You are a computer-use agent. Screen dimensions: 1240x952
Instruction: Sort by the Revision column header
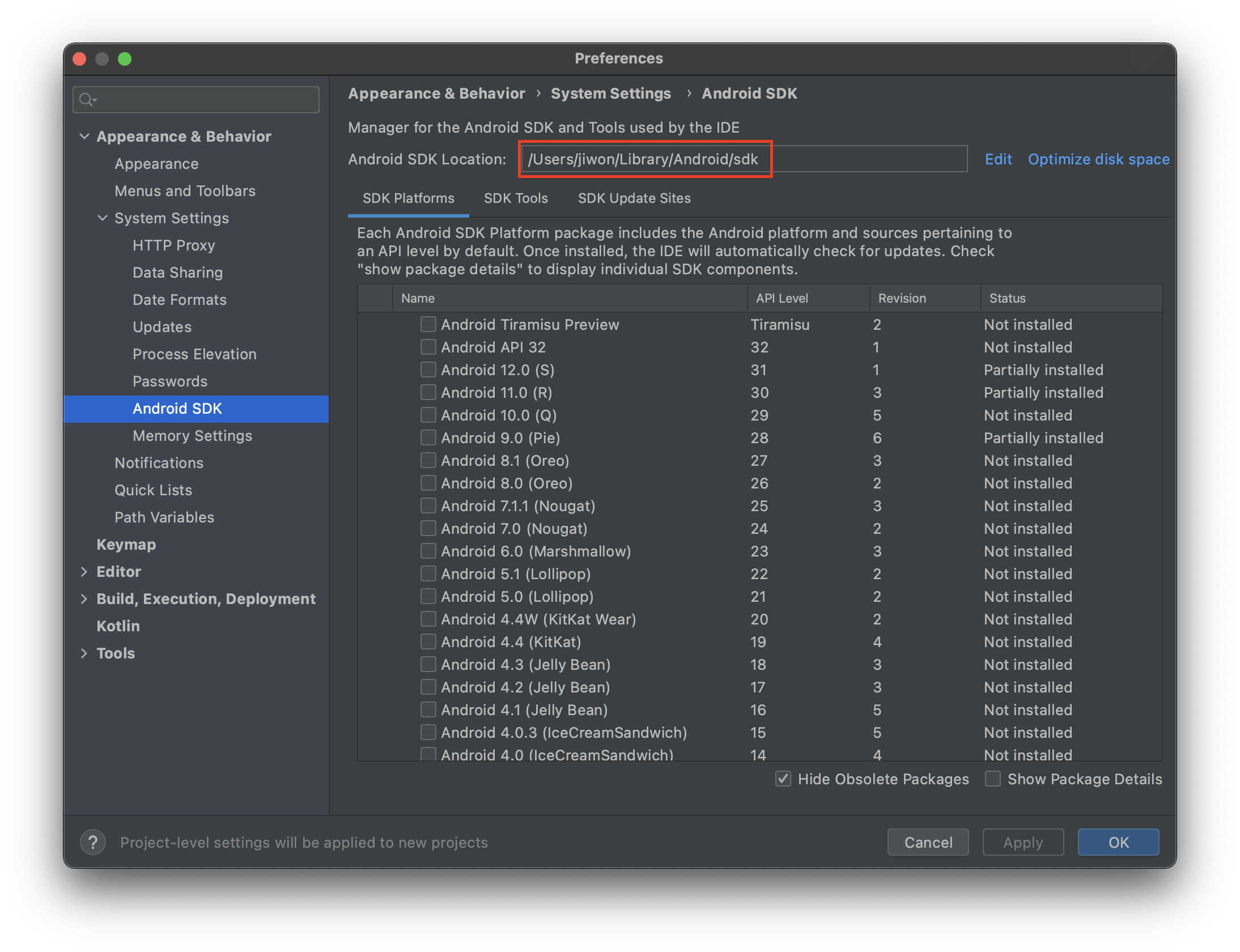925,298
